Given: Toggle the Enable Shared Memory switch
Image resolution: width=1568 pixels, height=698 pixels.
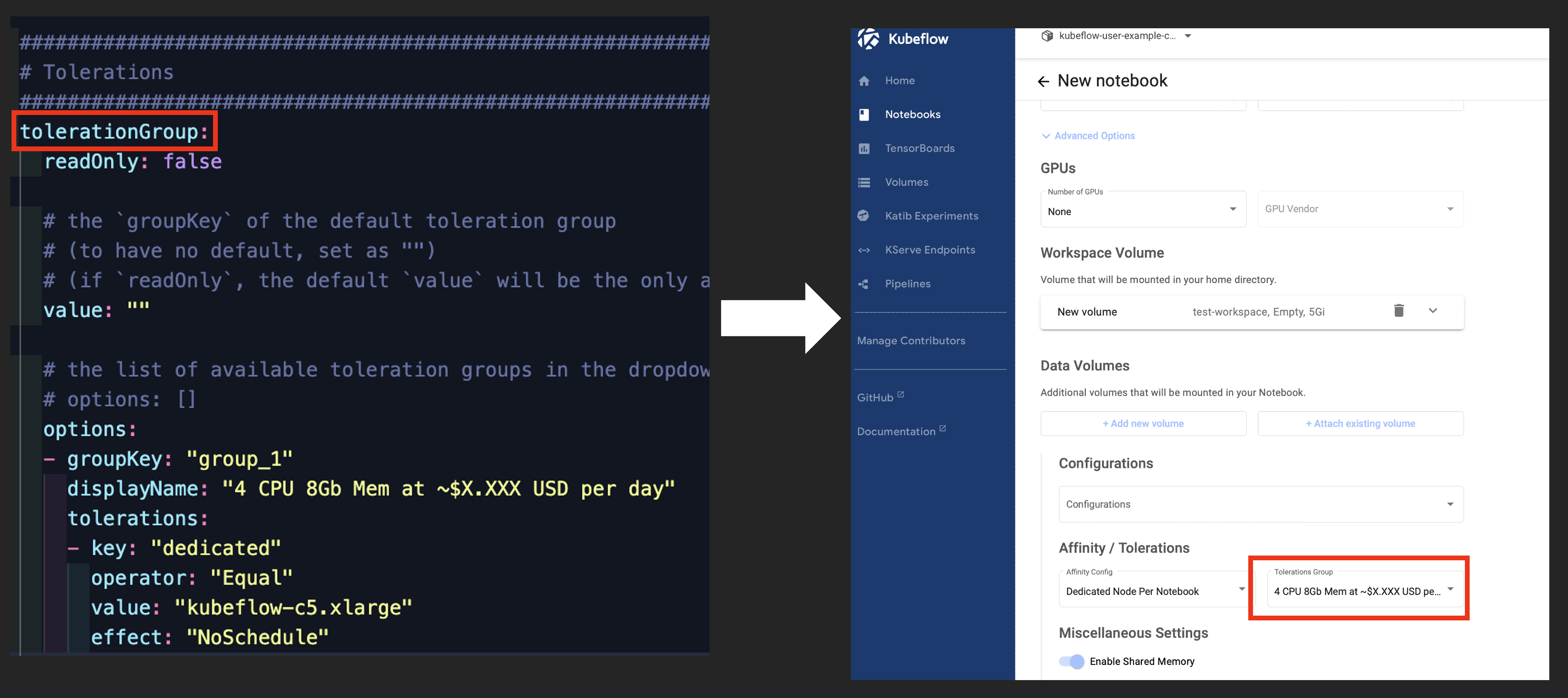Looking at the screenshot, I should (1071, 661).
